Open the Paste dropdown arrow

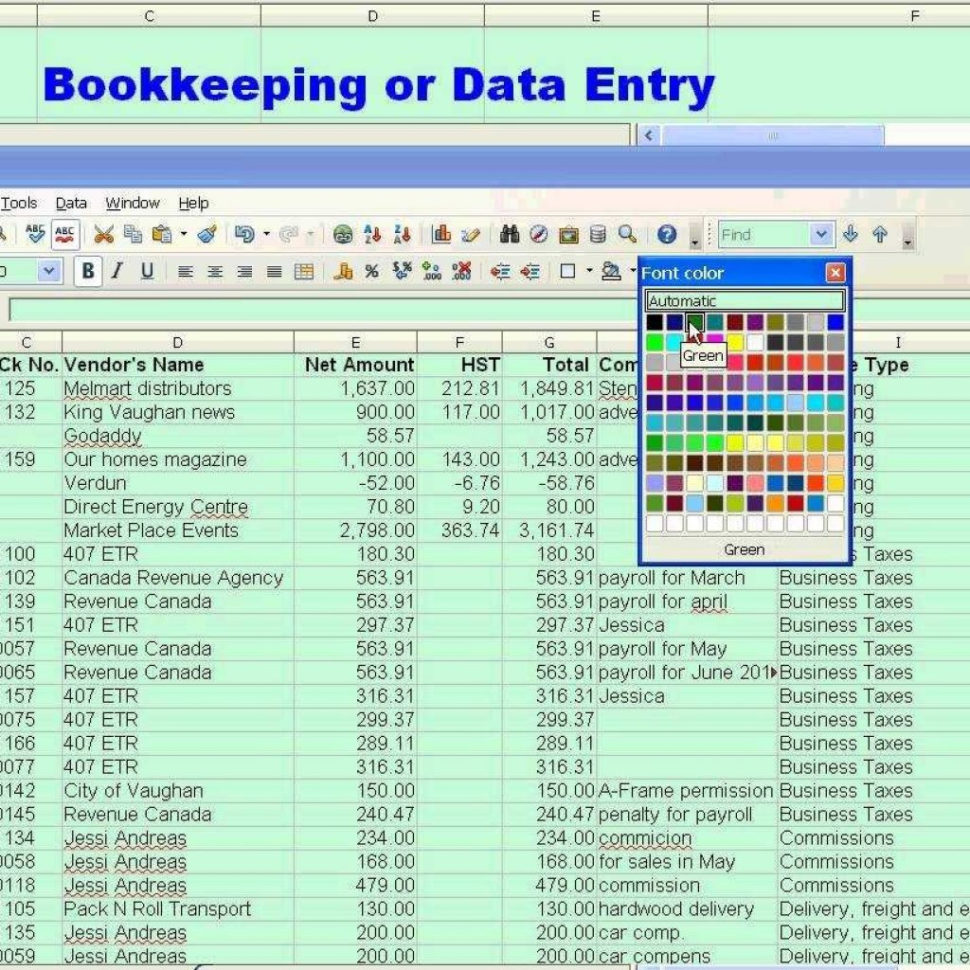click(x=182, y=233)
